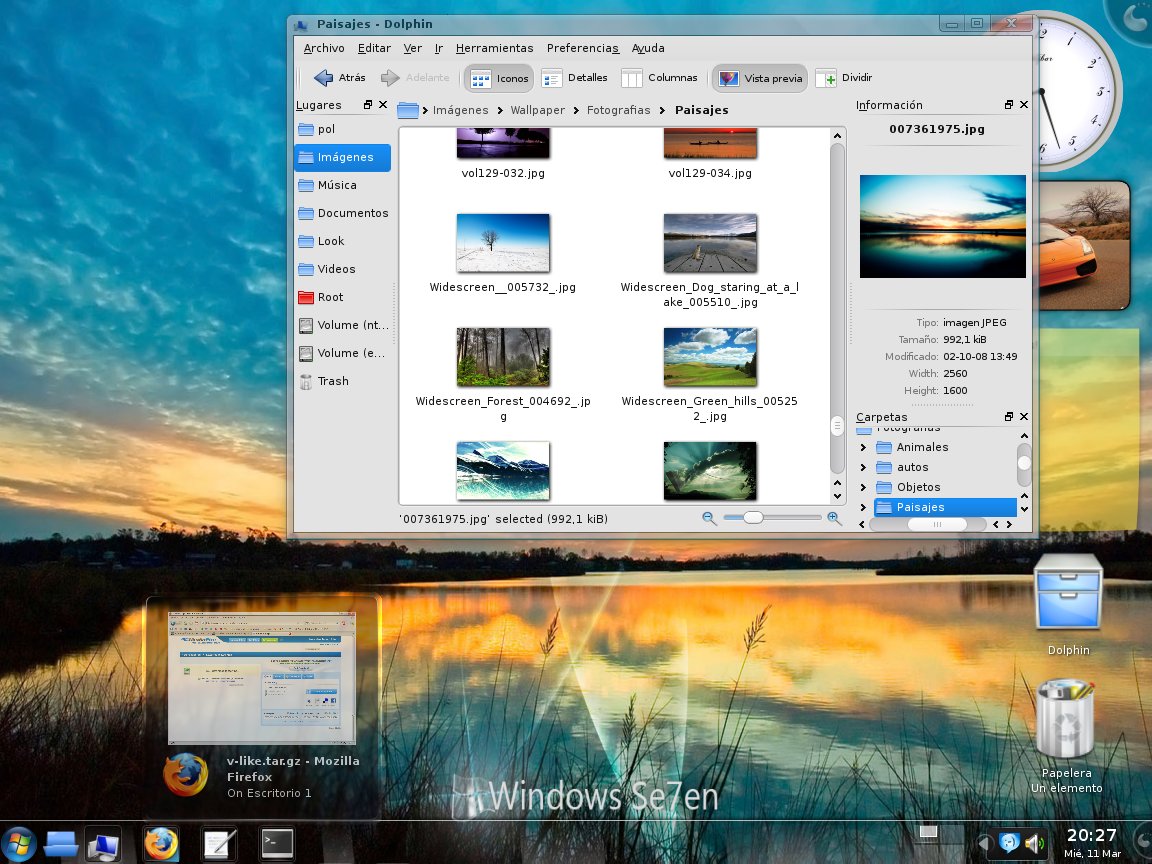
Task: Click the breadcrumb root folder icon
Action: pyautogui.click(x=408, y=110)
